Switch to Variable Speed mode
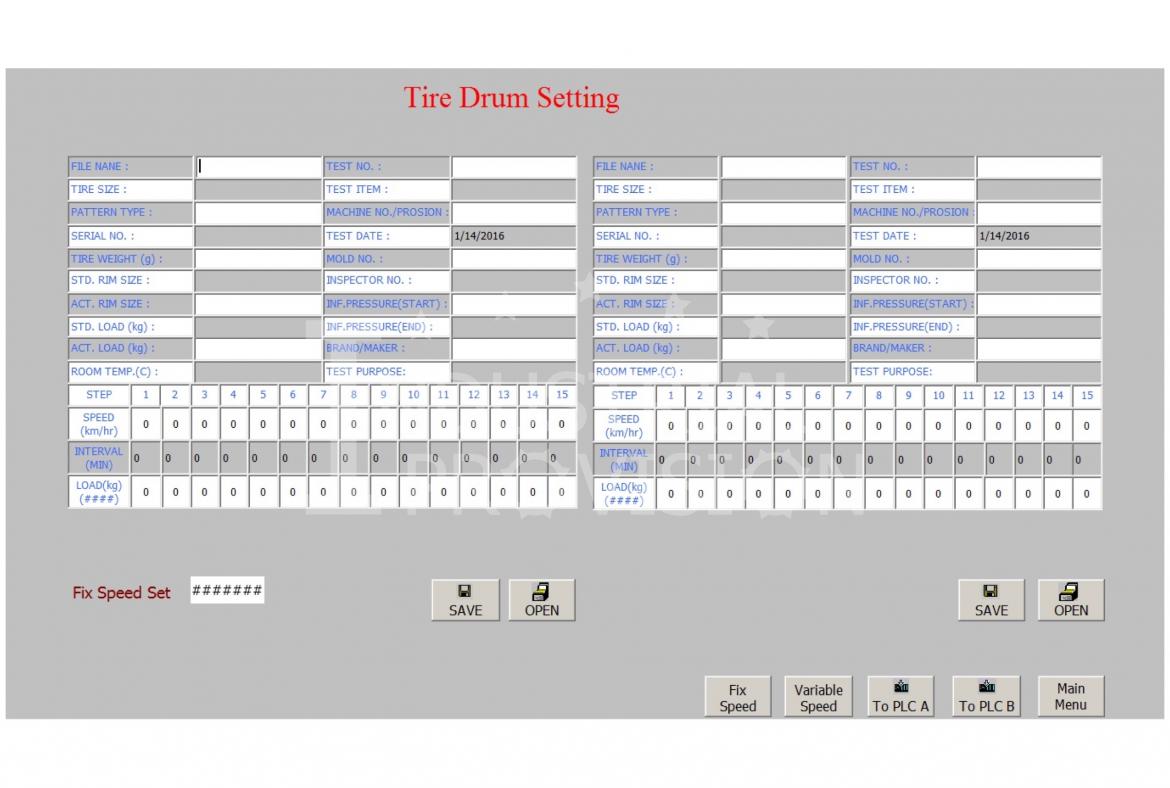1170x788 pixels. coord(818,697)
